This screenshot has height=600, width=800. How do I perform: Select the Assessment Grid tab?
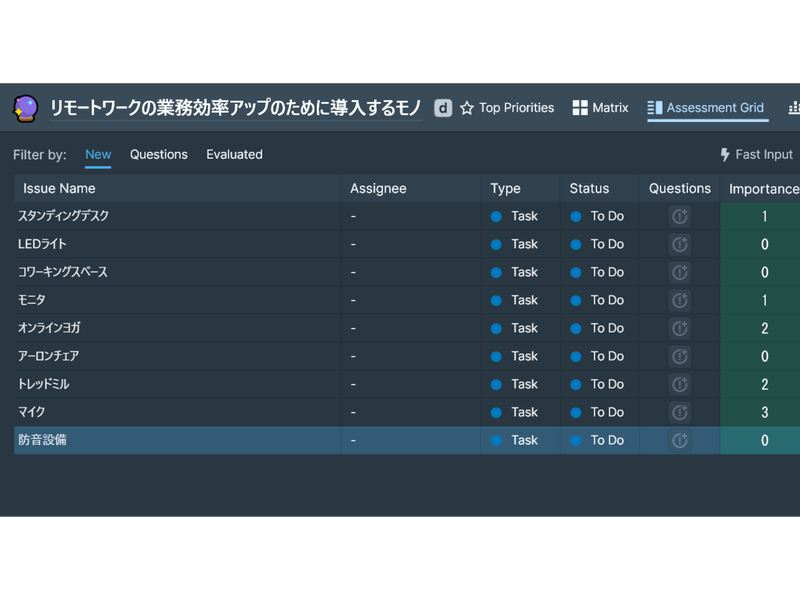click(707, 108)
